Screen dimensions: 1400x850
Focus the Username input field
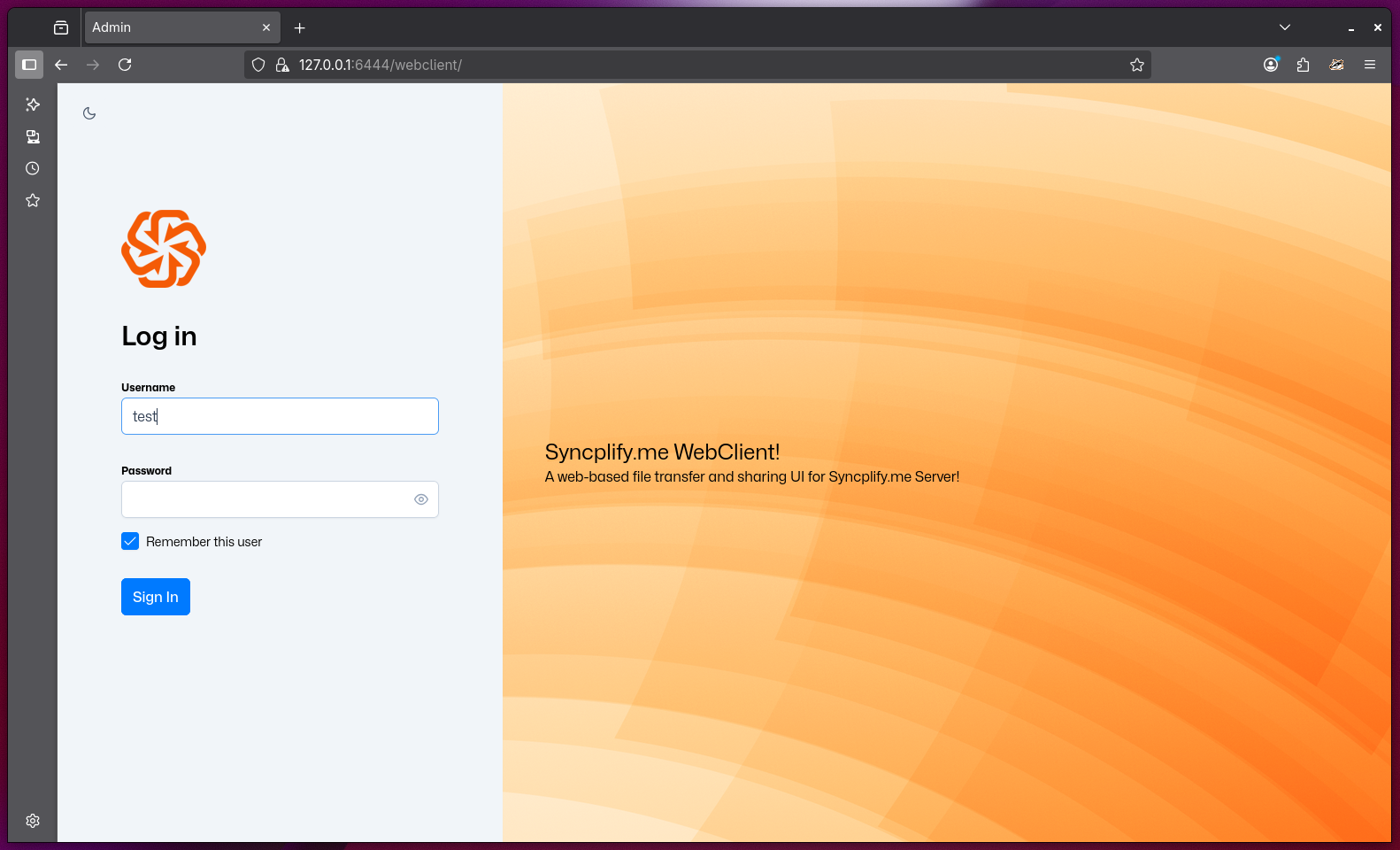280,416
